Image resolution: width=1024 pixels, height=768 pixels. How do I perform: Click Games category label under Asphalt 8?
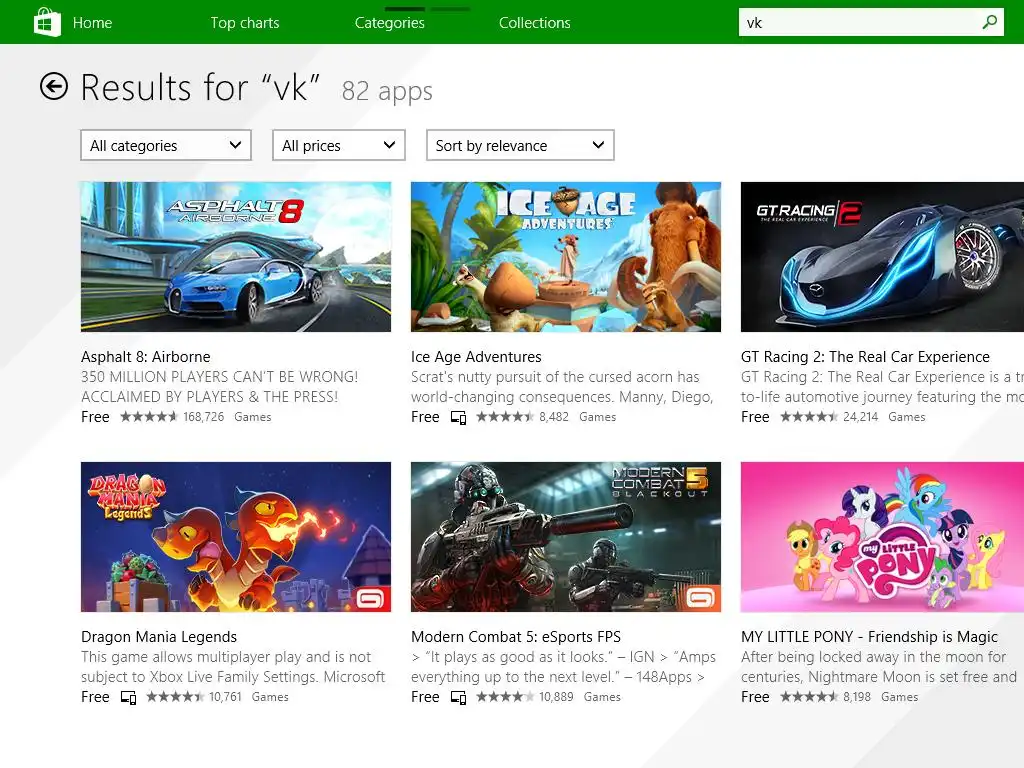pyautogui.click(x=253, y=417)
